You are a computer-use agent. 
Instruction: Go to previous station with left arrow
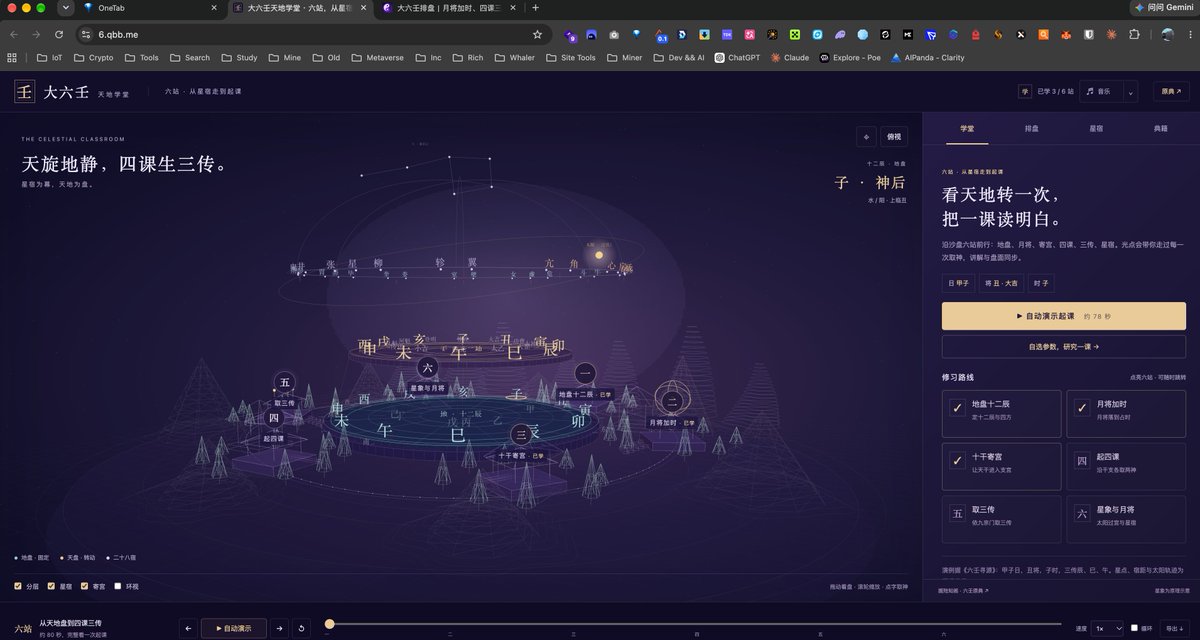(186, 628)
